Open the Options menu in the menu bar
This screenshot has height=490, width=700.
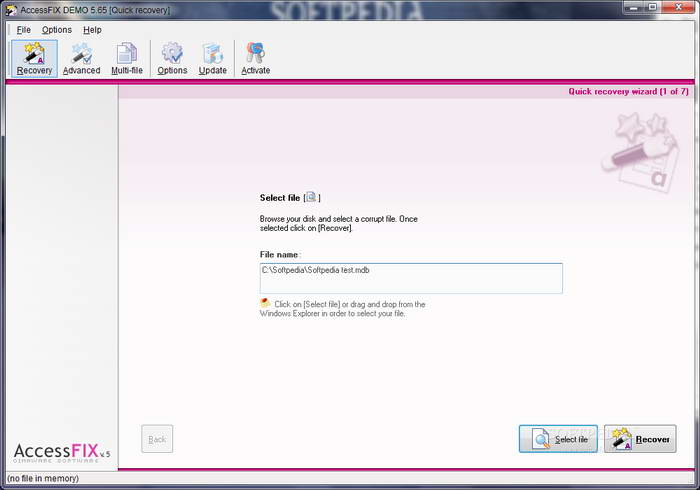57,30
